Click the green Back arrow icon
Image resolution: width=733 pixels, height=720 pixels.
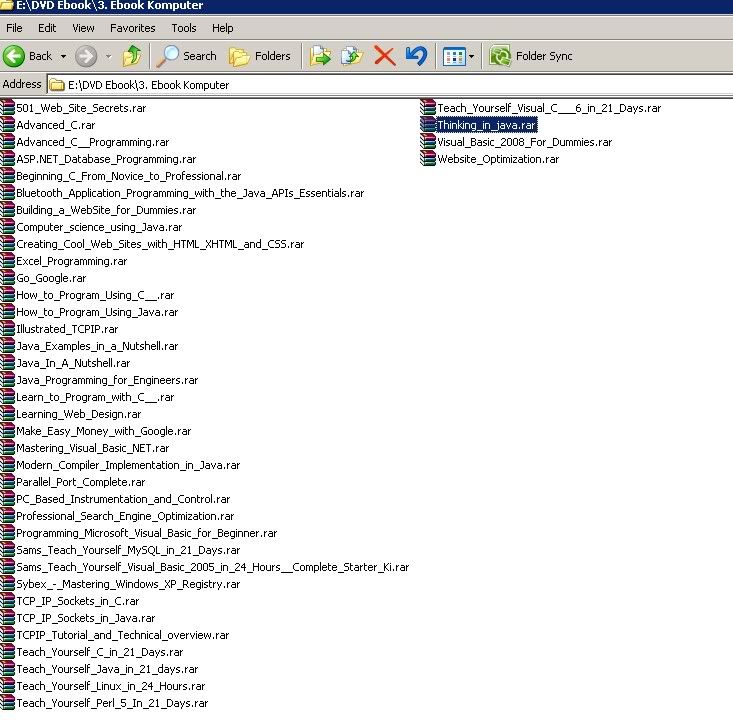[x=14, y=56]
